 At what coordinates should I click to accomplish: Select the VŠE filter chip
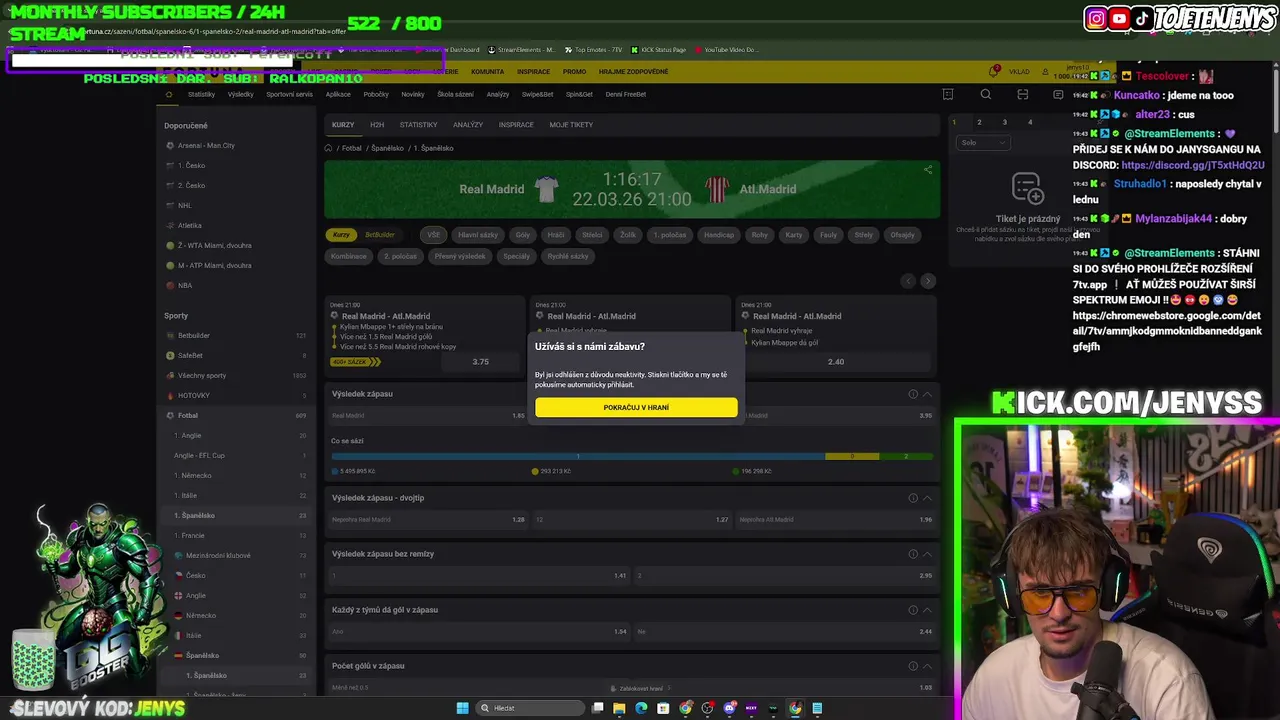point(433,235)
